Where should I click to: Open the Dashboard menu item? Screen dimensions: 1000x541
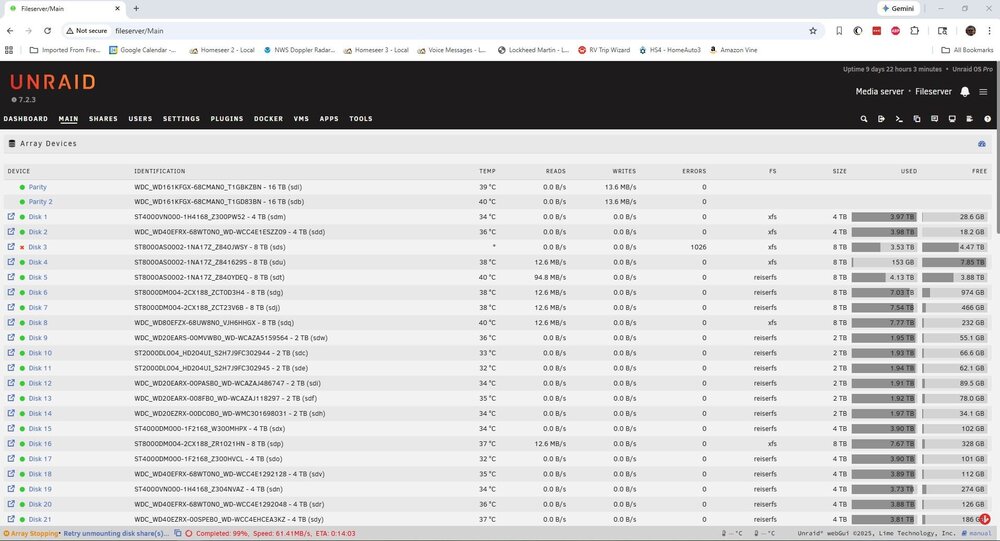26,119
